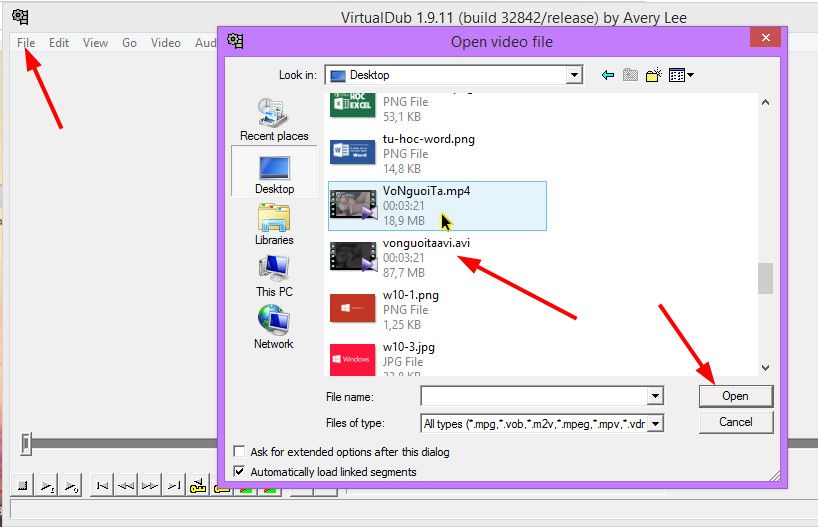Click the VirtualDub timeline position slider handle
The image size is (818, 527).
(x=26, y=444)
